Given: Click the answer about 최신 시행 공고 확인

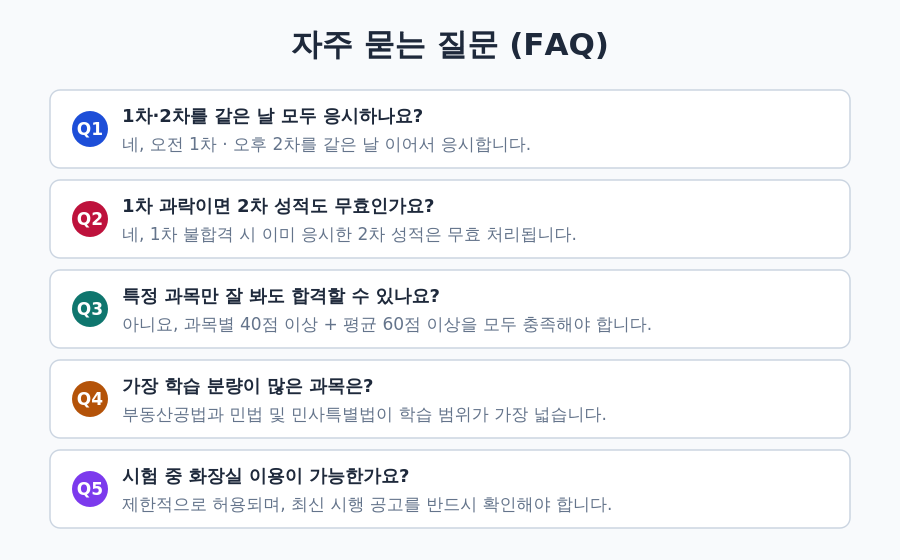Looking at the screenshot, I should pos(367,505).
